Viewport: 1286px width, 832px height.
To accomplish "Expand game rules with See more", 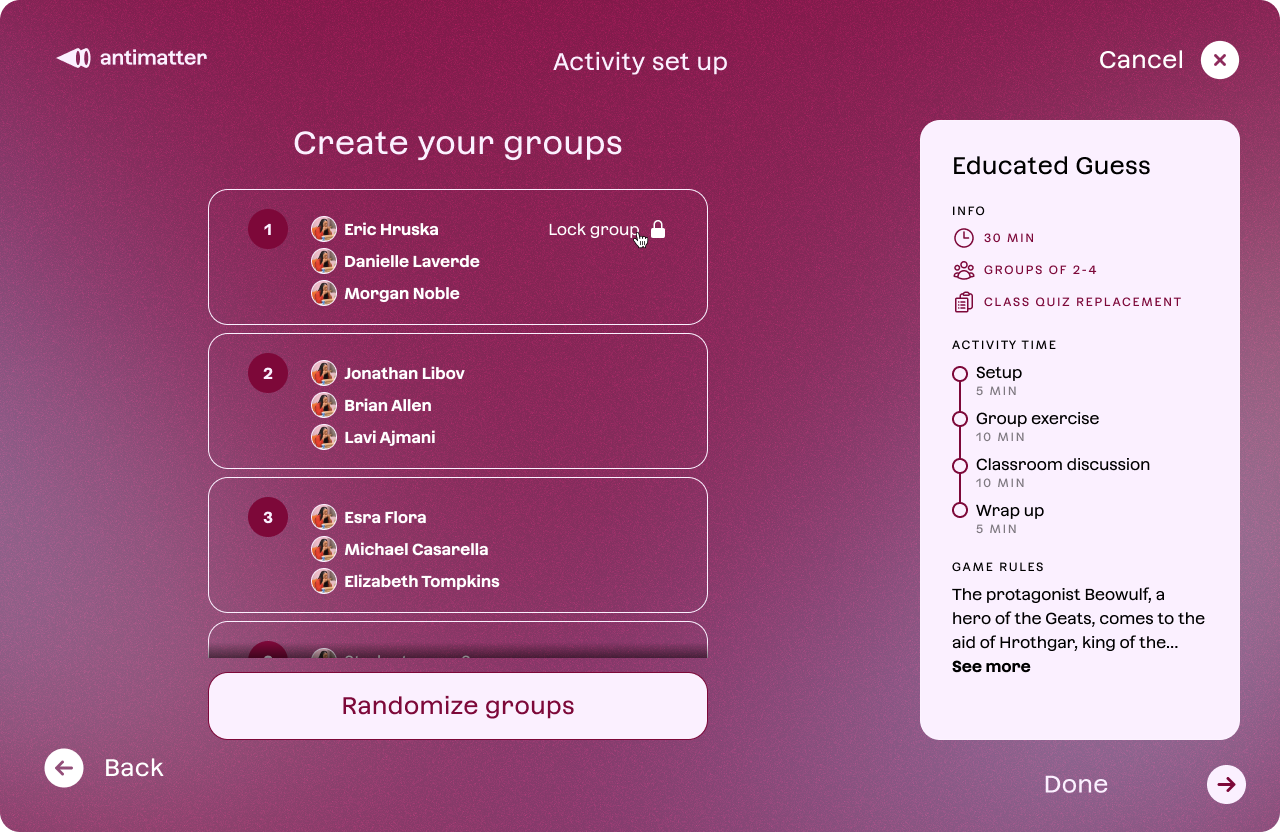I will [991, 666].
